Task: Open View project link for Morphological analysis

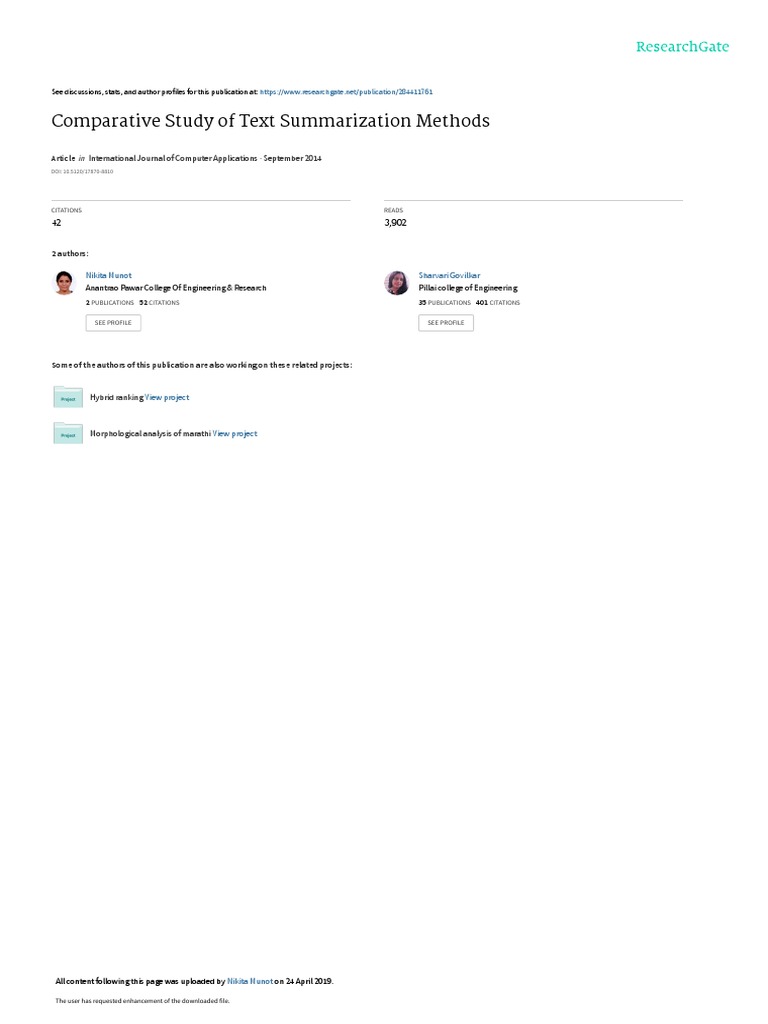Action: (x=235, y=433)
